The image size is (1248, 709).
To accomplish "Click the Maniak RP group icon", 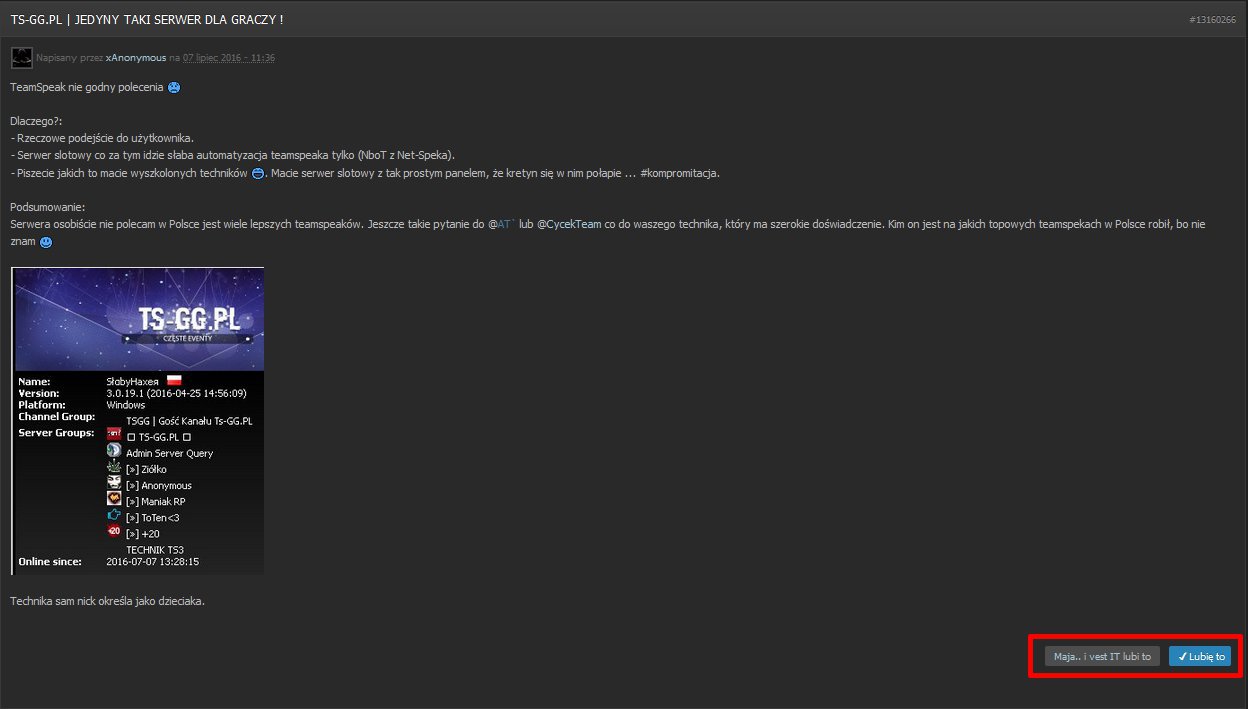I will click(x=114, y=499).
